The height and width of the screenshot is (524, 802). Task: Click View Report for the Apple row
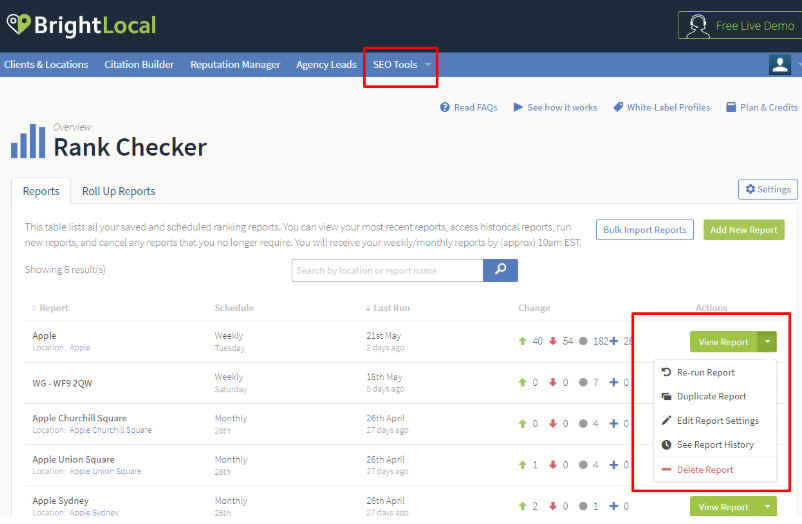coord(723,341)
